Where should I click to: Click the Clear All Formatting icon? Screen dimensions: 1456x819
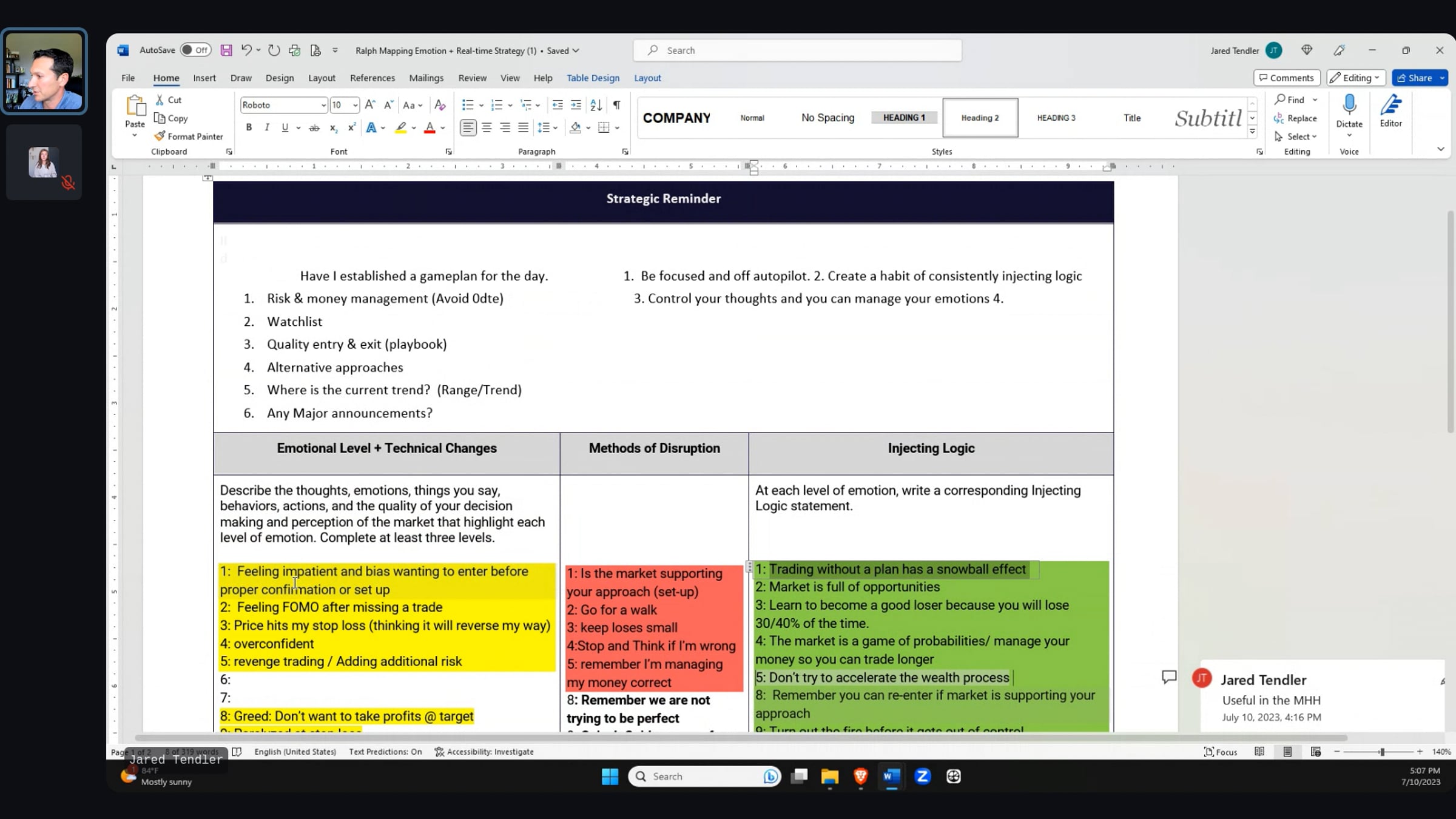pyautogui.click(x=440, y=105)
